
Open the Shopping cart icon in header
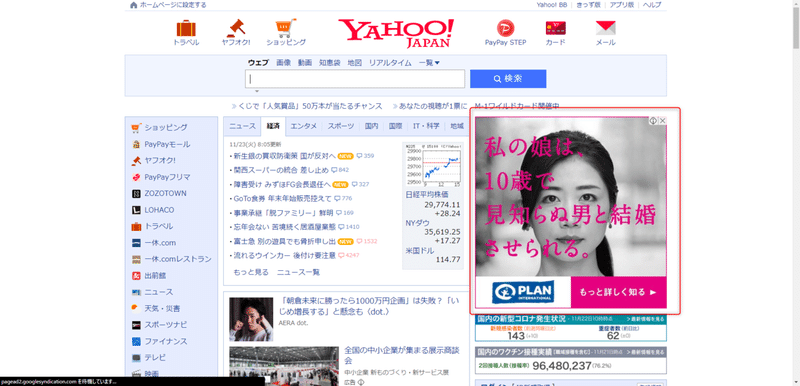coord(286,28)
